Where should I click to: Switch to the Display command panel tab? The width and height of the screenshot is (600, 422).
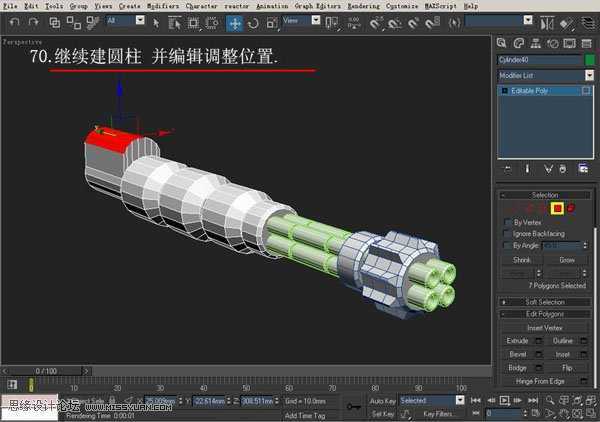pyautogui.click(x=569, y=43)
